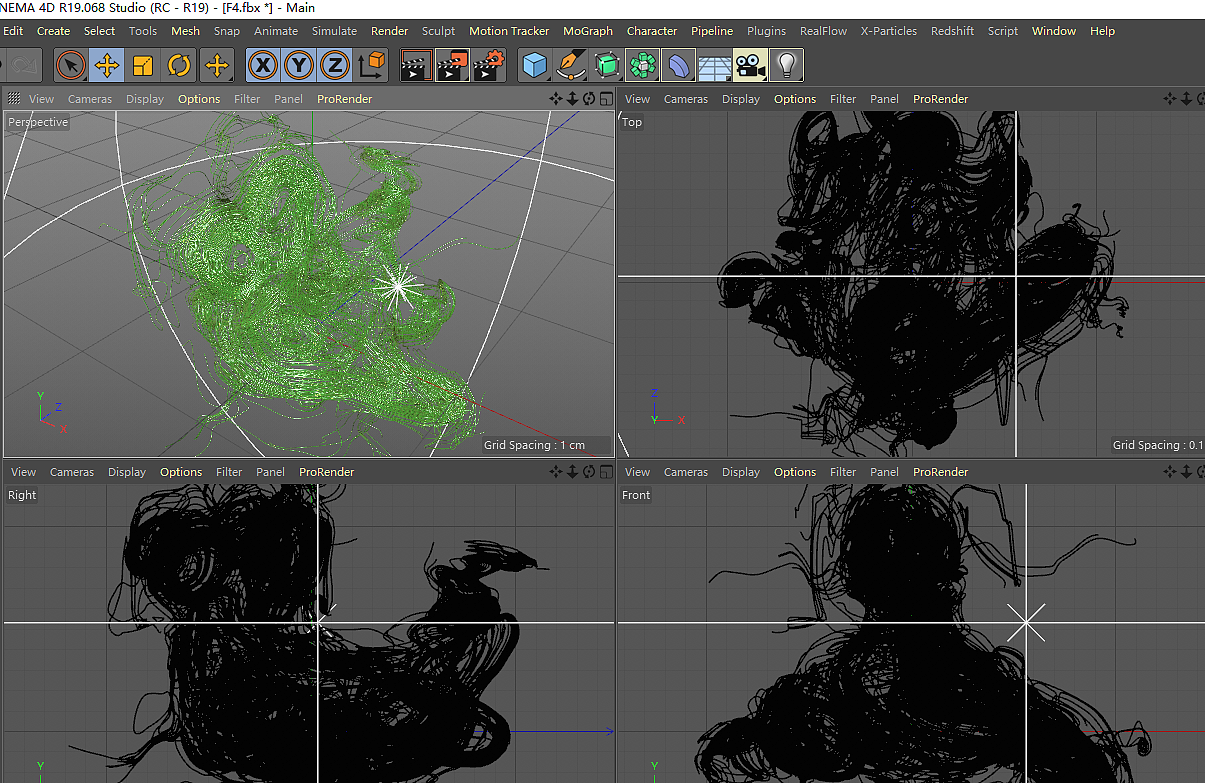Open the Mesh menu

coord(185,31)
